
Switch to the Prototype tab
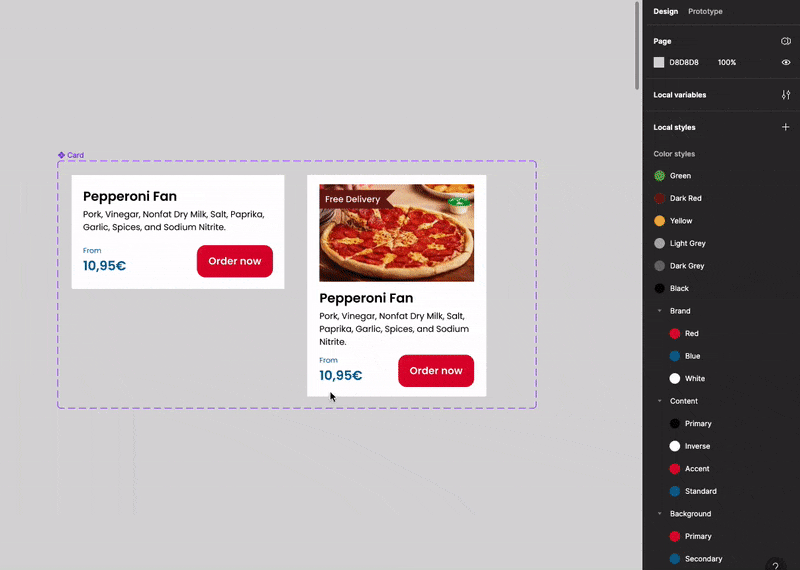(x=705, y=11)
